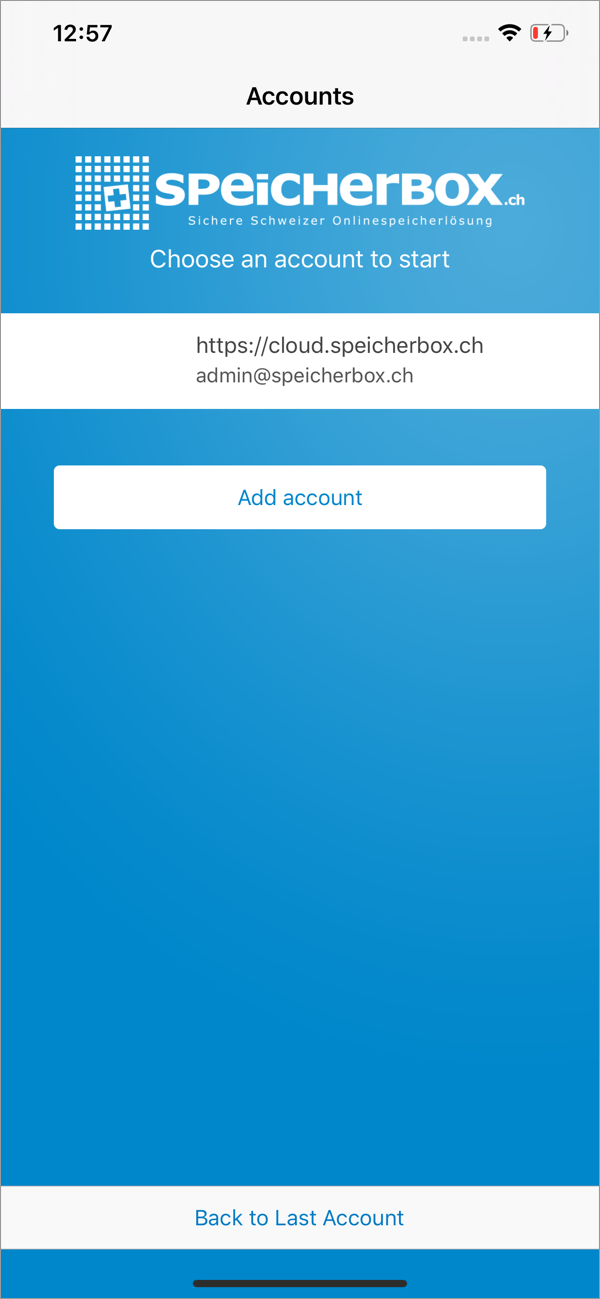600x1299 pixels.
Task: Click the https://cloud.speicherbox.ch server URL text
Action: 340,346
